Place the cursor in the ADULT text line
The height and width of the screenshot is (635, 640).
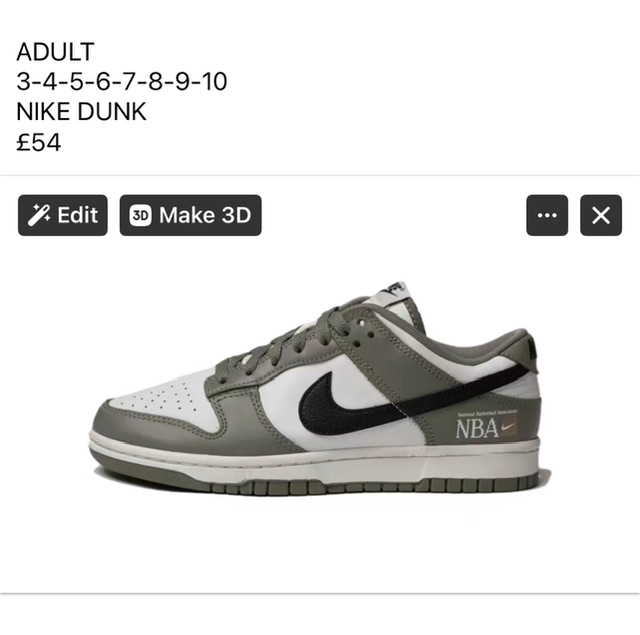tap(56, 52)
